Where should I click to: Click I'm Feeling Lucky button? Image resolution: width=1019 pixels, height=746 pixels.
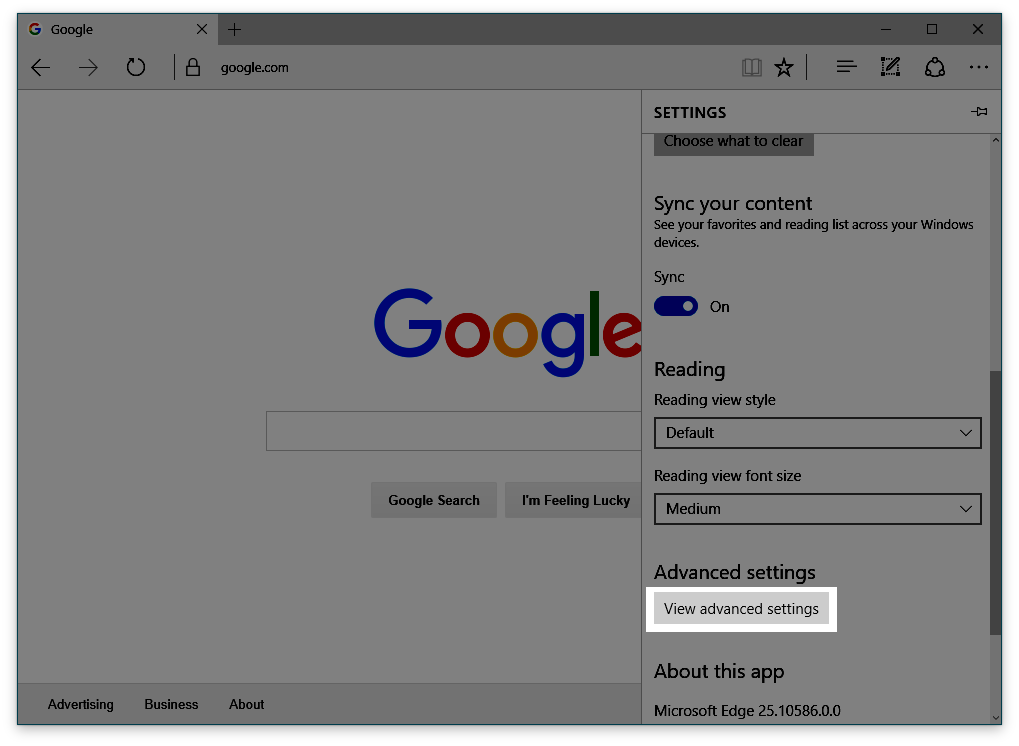point(575,500)
